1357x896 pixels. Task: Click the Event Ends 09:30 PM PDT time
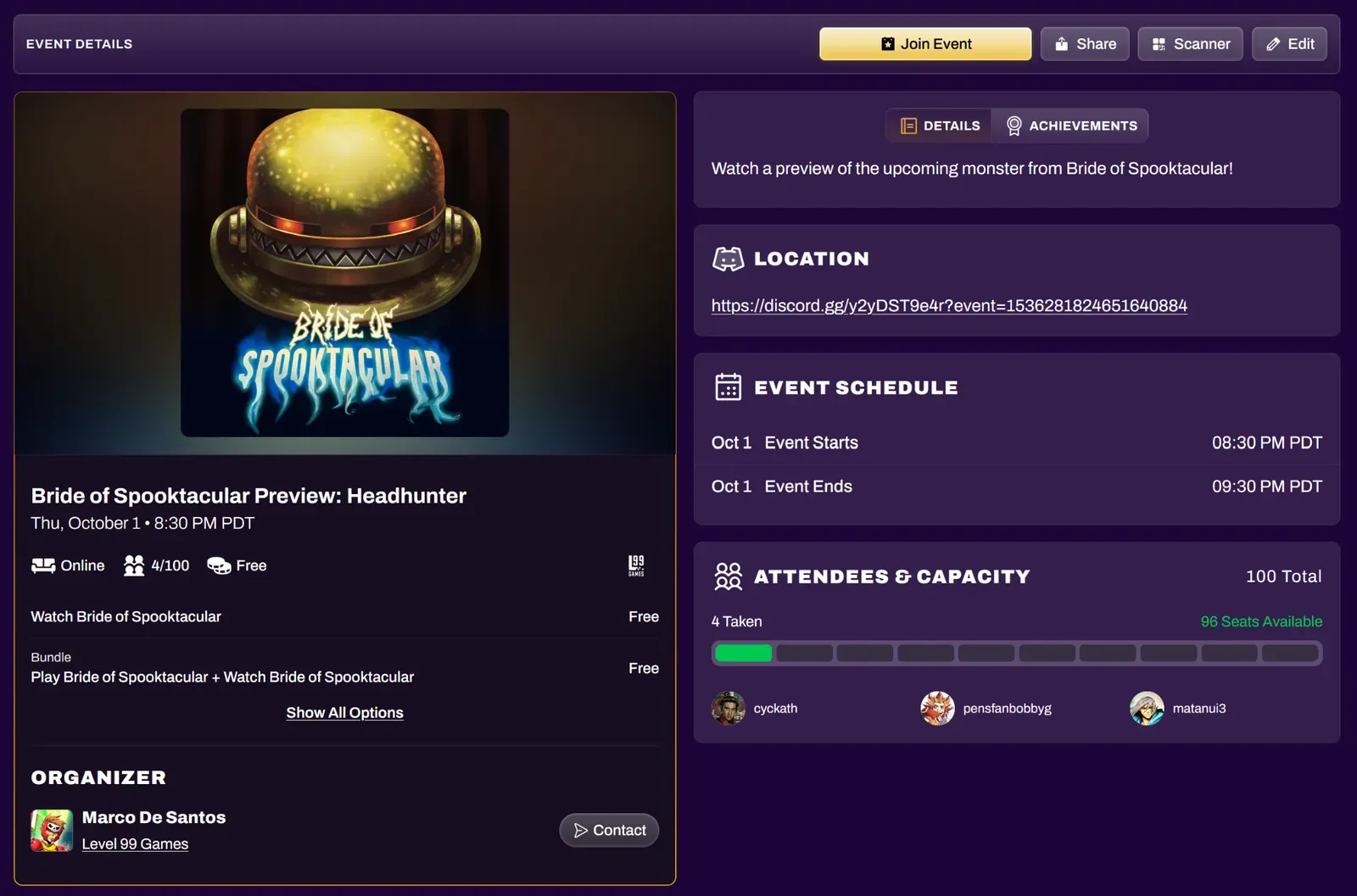(1267, 487)
